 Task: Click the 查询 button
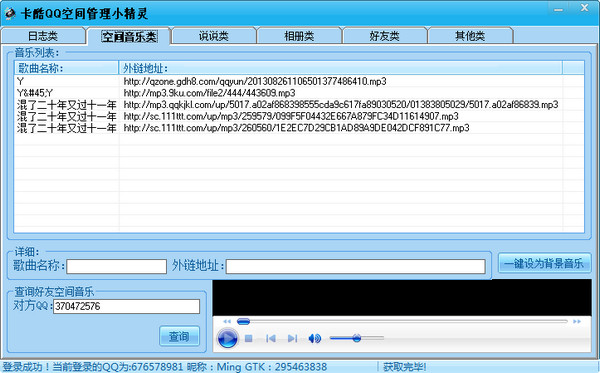pyautogui.click(x=179, y=336)
